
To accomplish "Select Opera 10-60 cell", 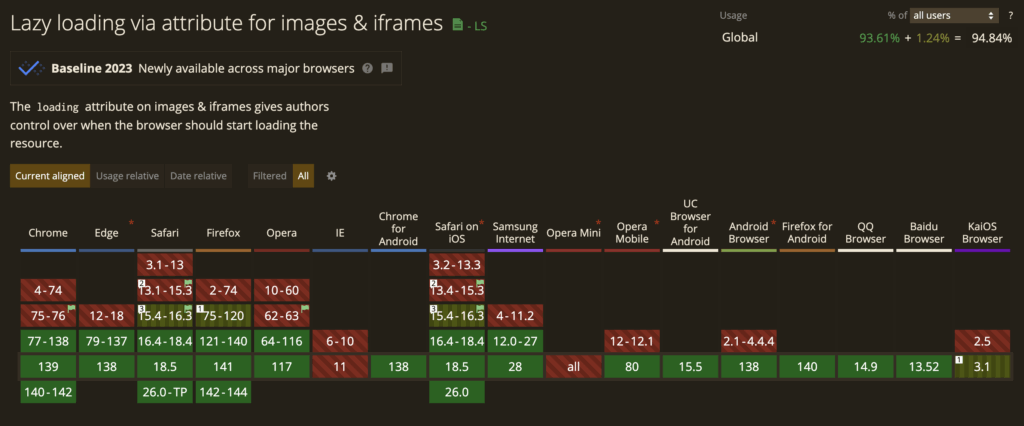I will point(281,290).
